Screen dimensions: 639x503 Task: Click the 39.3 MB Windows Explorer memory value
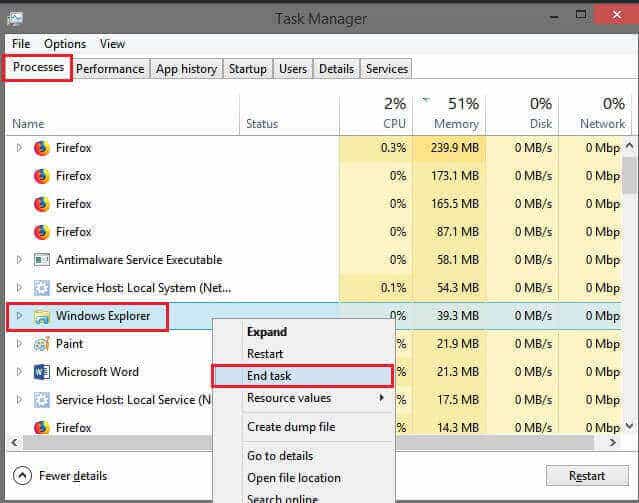pyautogui.click(x=458, y=315)
